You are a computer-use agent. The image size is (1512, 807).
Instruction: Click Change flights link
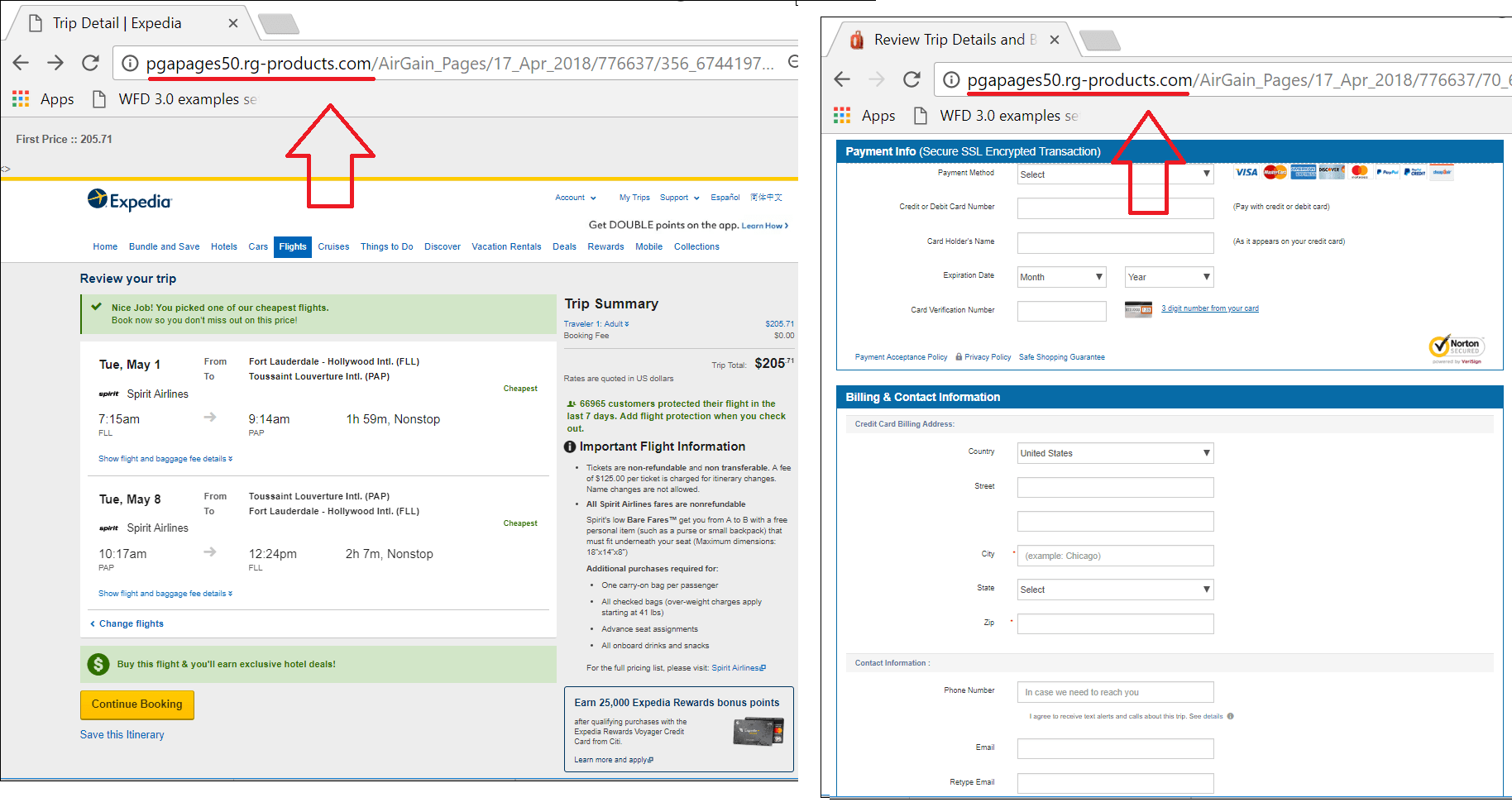(x=127, y=623)
